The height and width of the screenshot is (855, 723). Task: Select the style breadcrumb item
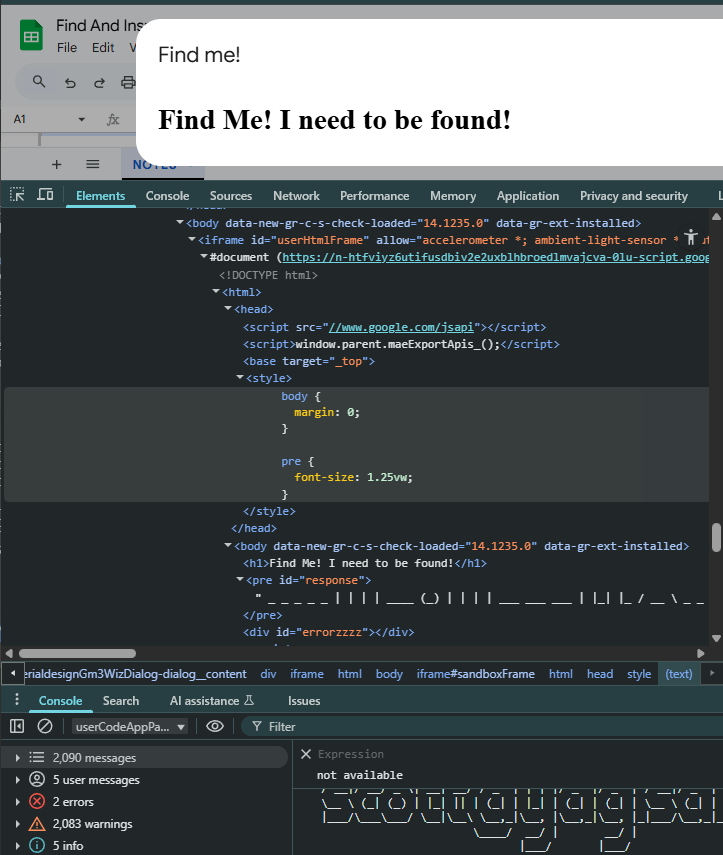pyautogui.click(x=639, y=674)
